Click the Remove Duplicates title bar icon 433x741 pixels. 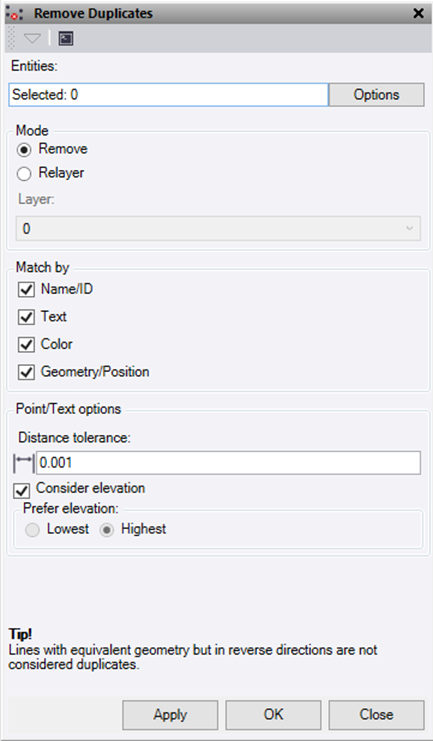click(x=17, y=13)
